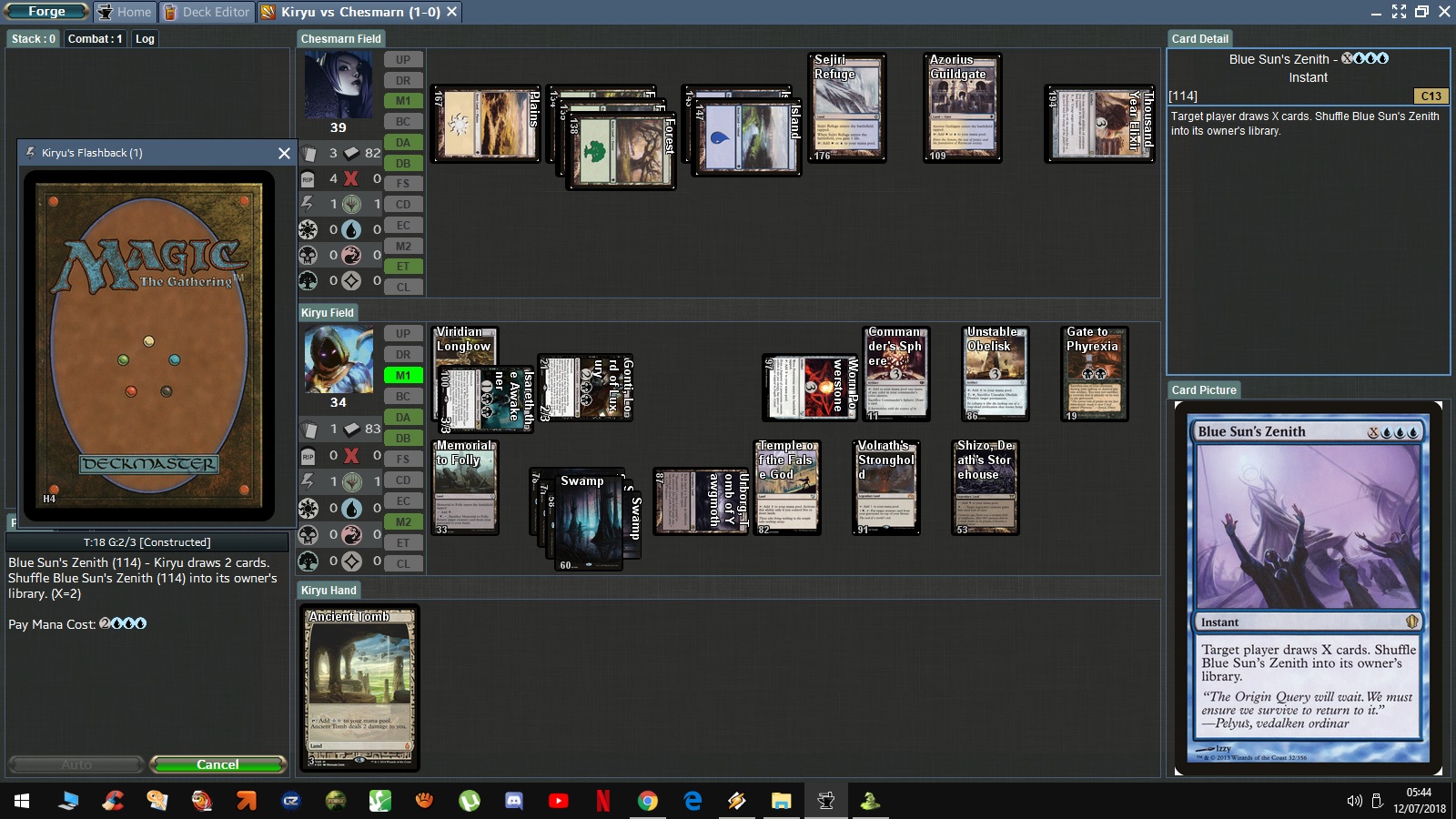Click Kiryu's library deck icon
This screenshot has height=819, width=1456.
coord(351,429)
